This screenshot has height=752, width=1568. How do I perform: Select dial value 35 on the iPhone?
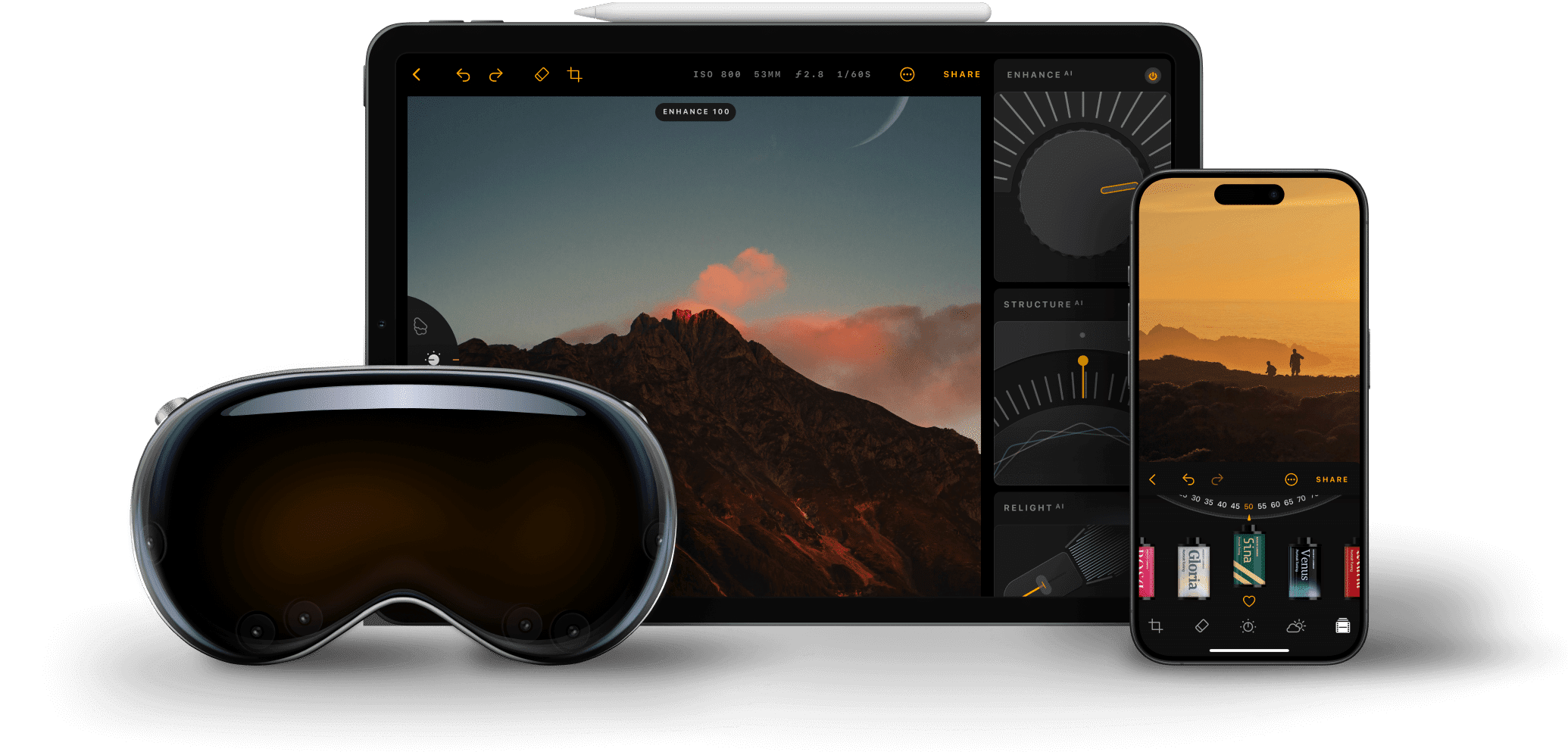[x=1209, y=502]
